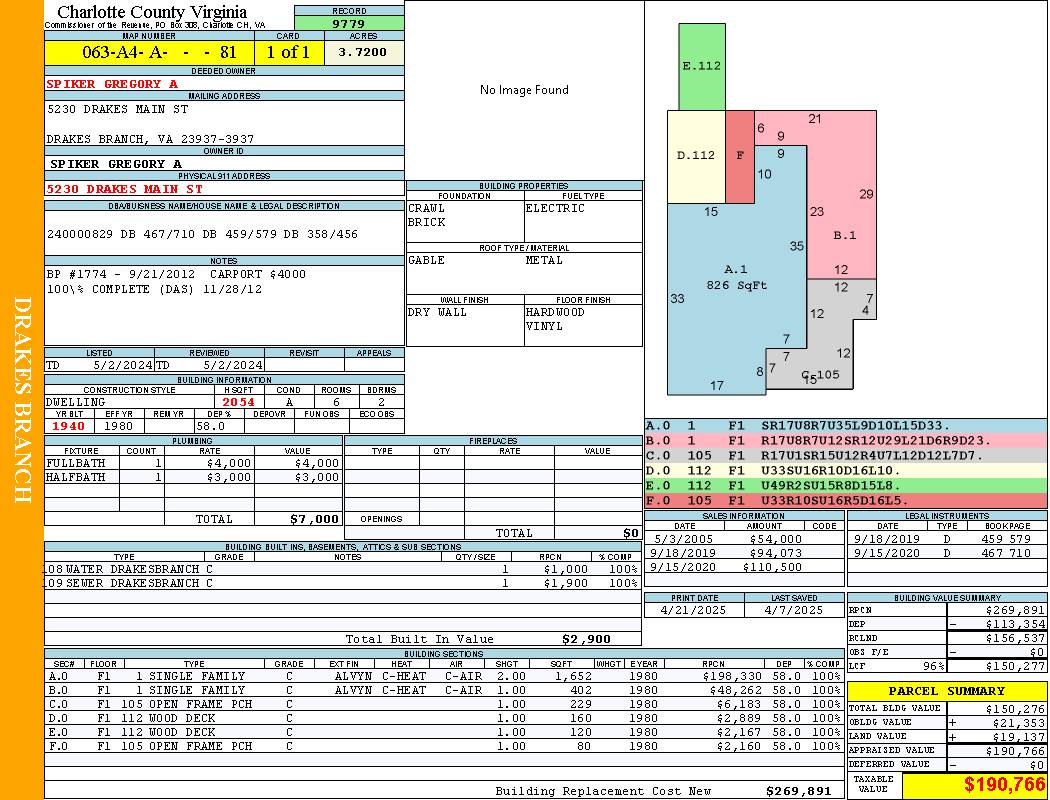The image size is (1050, 800).
Task: Click red F porch section in sketch
Action: (x=740, y=156)
